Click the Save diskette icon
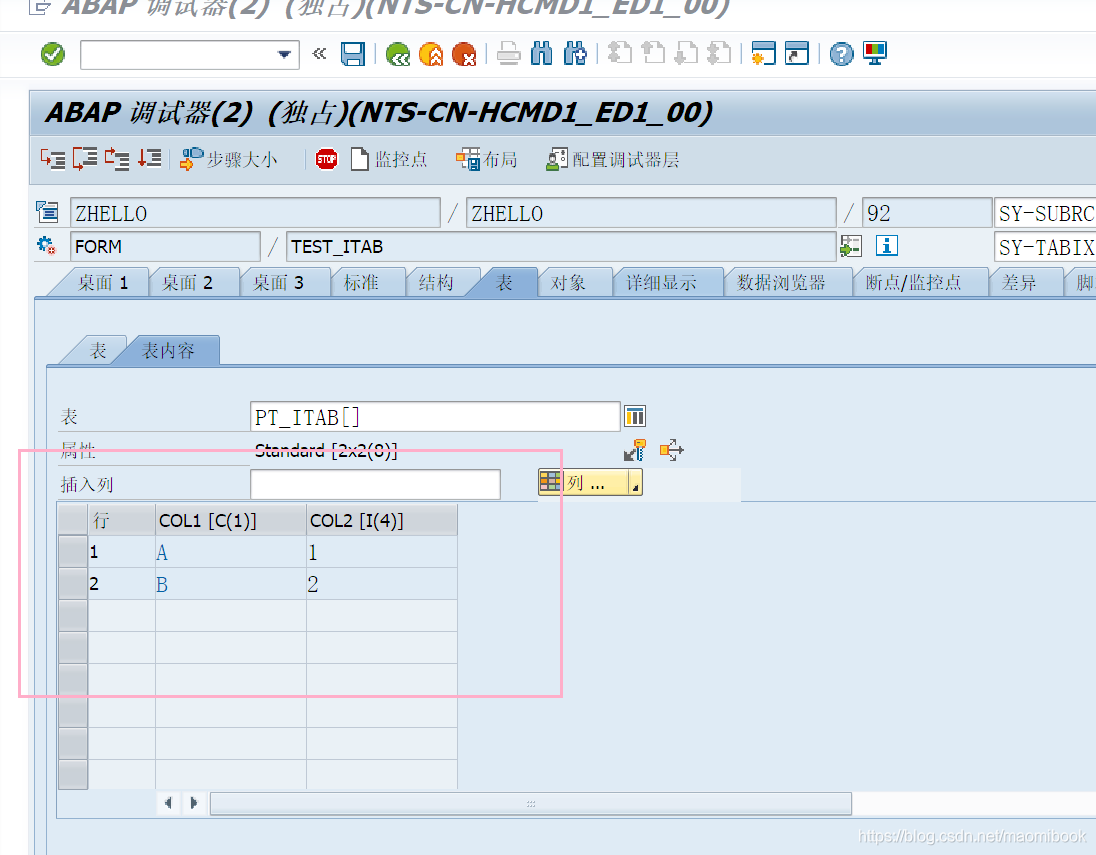 click(x=353, y=54)
